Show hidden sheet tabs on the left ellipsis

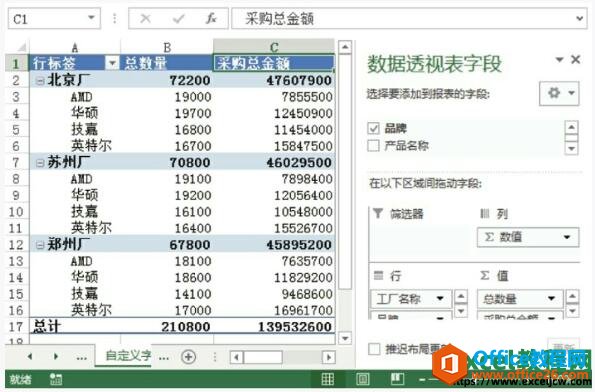(82, 357)
